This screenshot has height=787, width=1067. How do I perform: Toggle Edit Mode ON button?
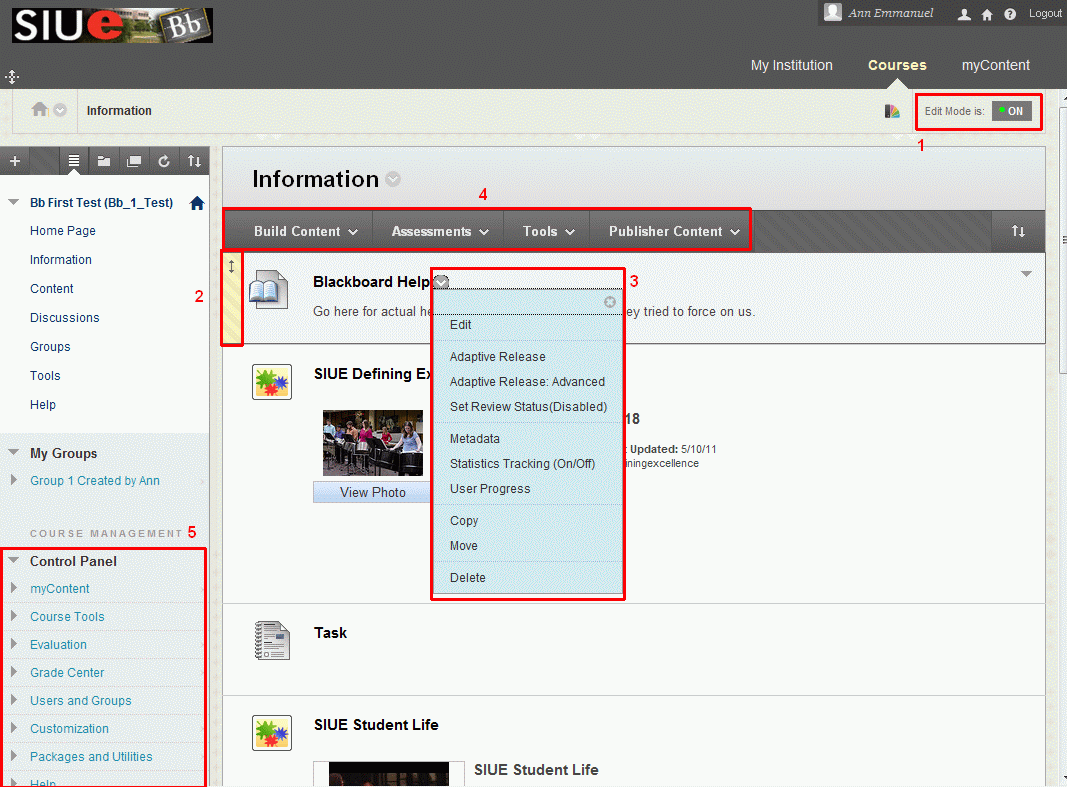(1011, 111)
